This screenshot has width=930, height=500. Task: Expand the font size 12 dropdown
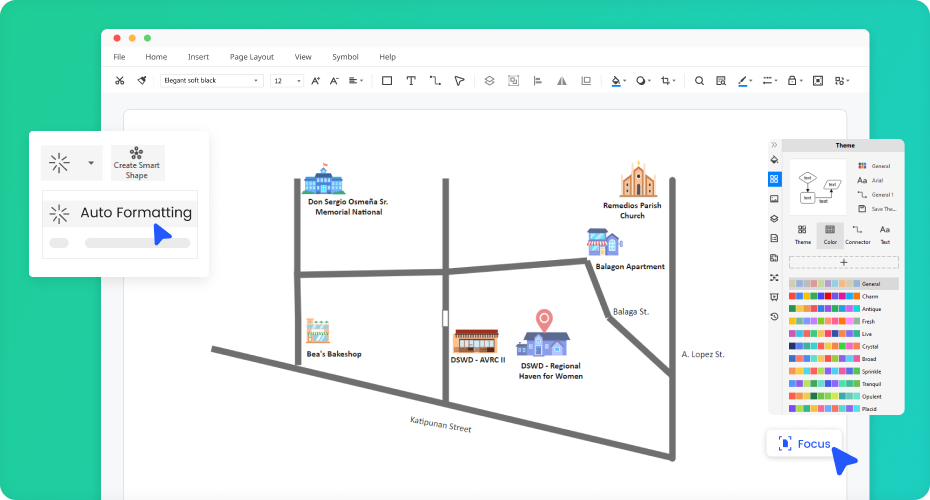point(287,81)
